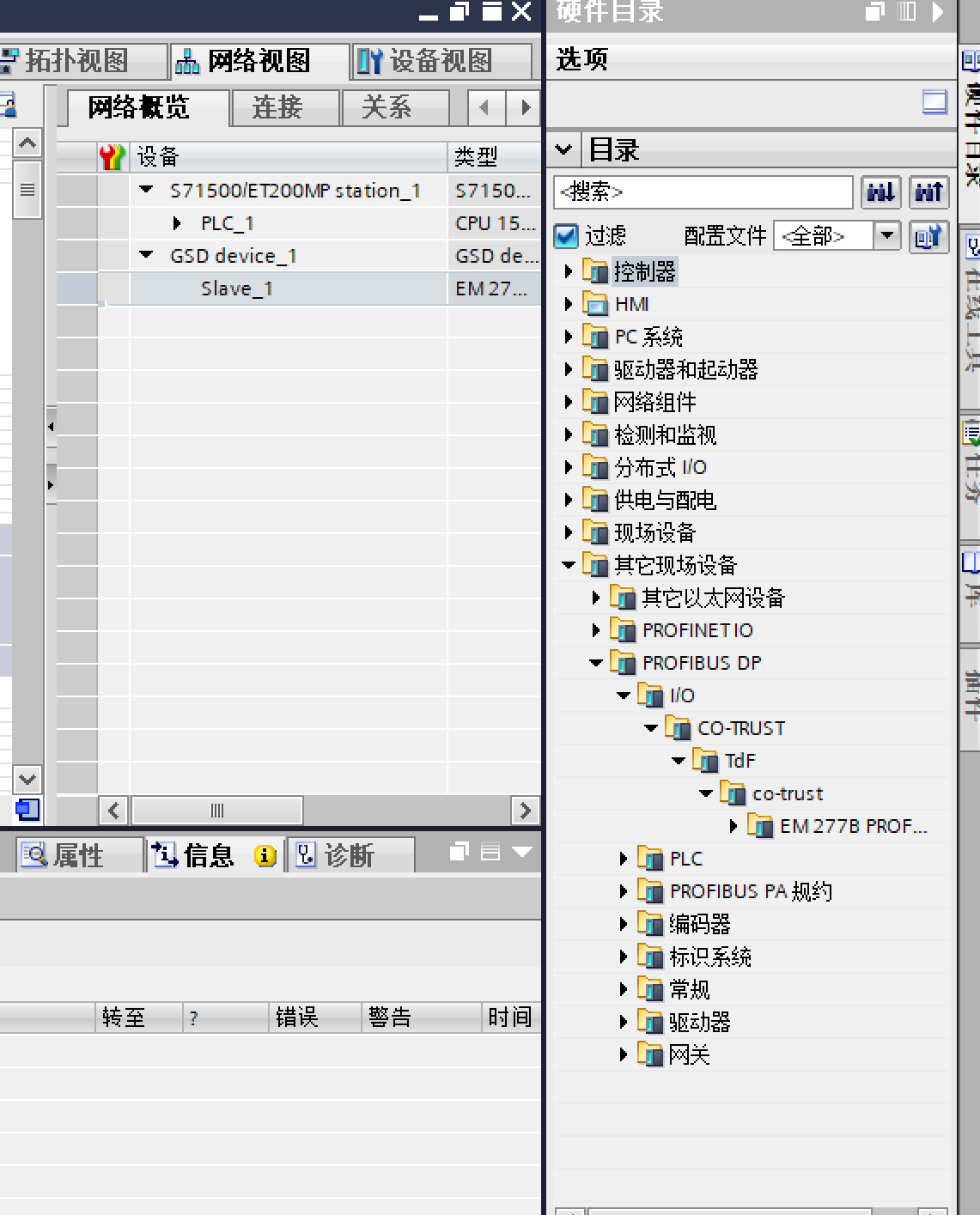Screen dimensions: 980x1215
Task: Click the 时间 column header
Action: 511,1018
